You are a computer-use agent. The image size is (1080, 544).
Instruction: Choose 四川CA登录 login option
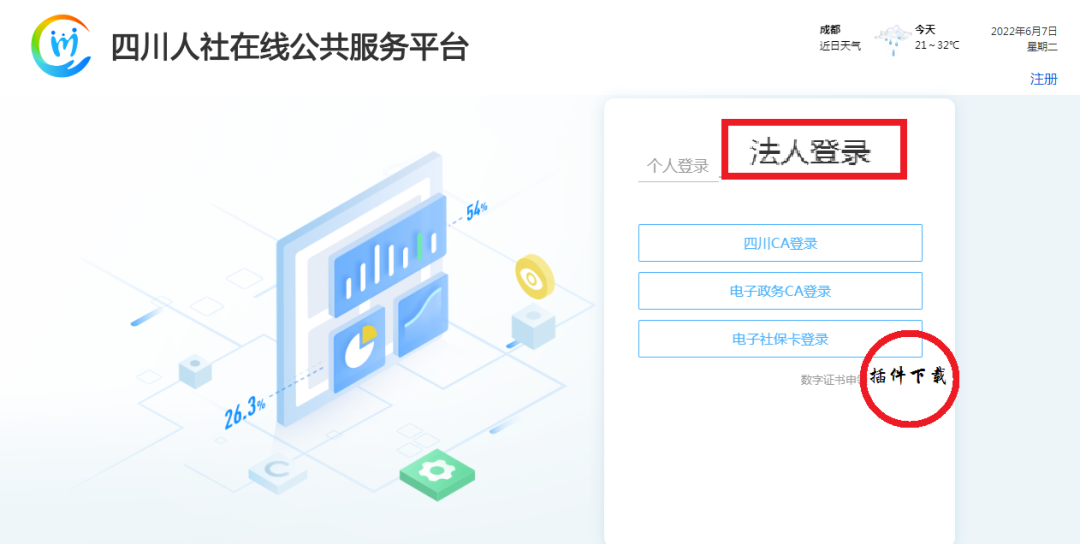pyautogui.click(x=780, y=243)
